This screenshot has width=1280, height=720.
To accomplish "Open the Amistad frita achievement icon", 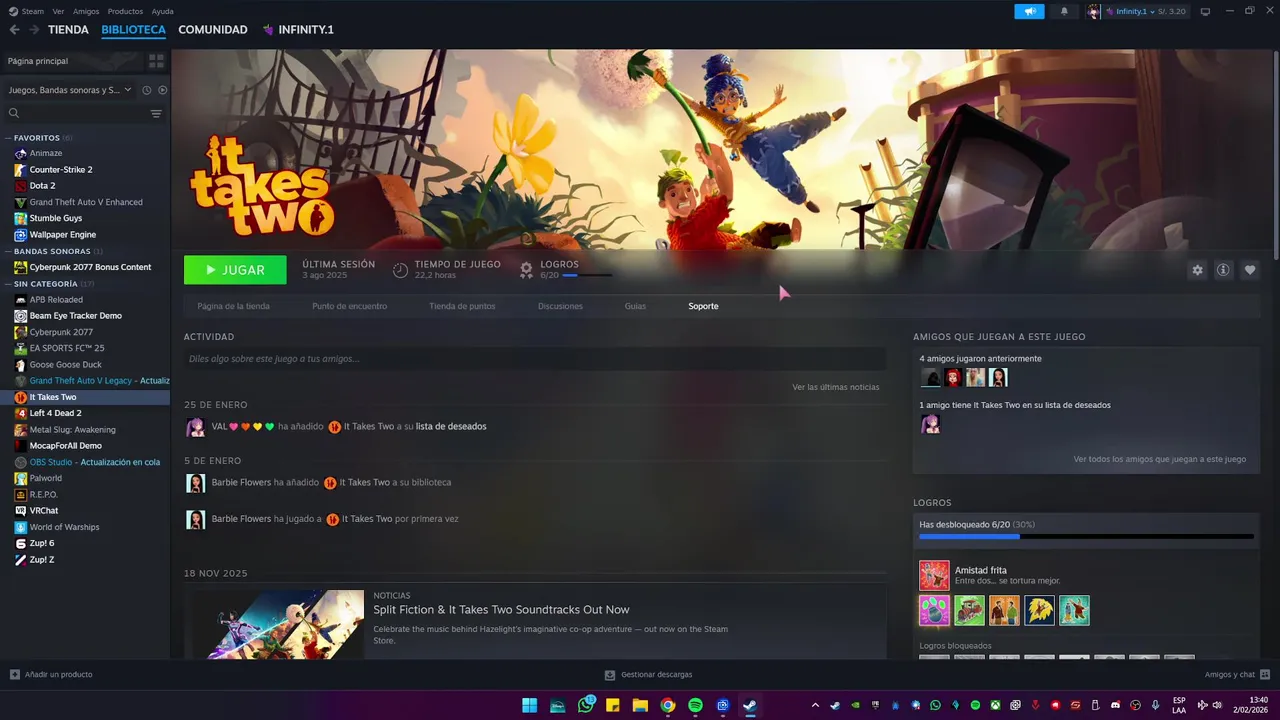I will (x=934, y=575).
